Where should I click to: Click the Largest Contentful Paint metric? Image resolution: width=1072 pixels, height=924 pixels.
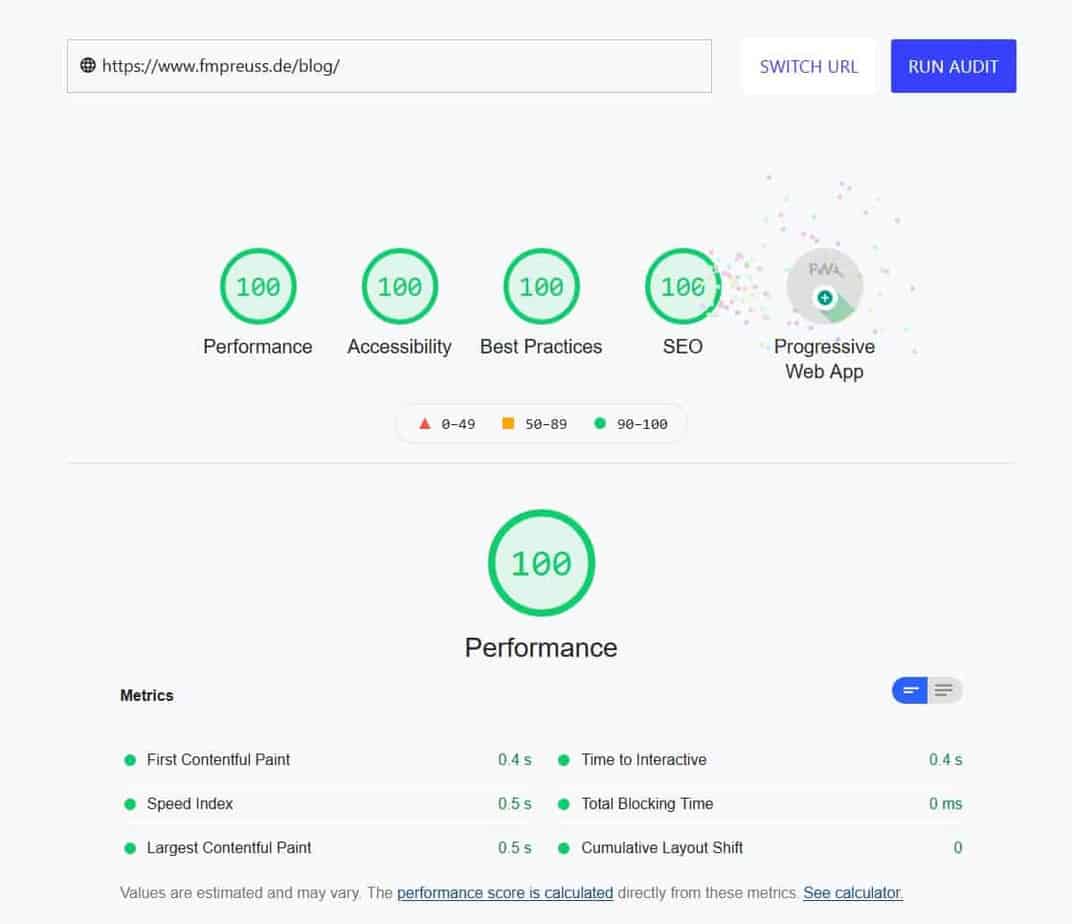pos(327,848)
